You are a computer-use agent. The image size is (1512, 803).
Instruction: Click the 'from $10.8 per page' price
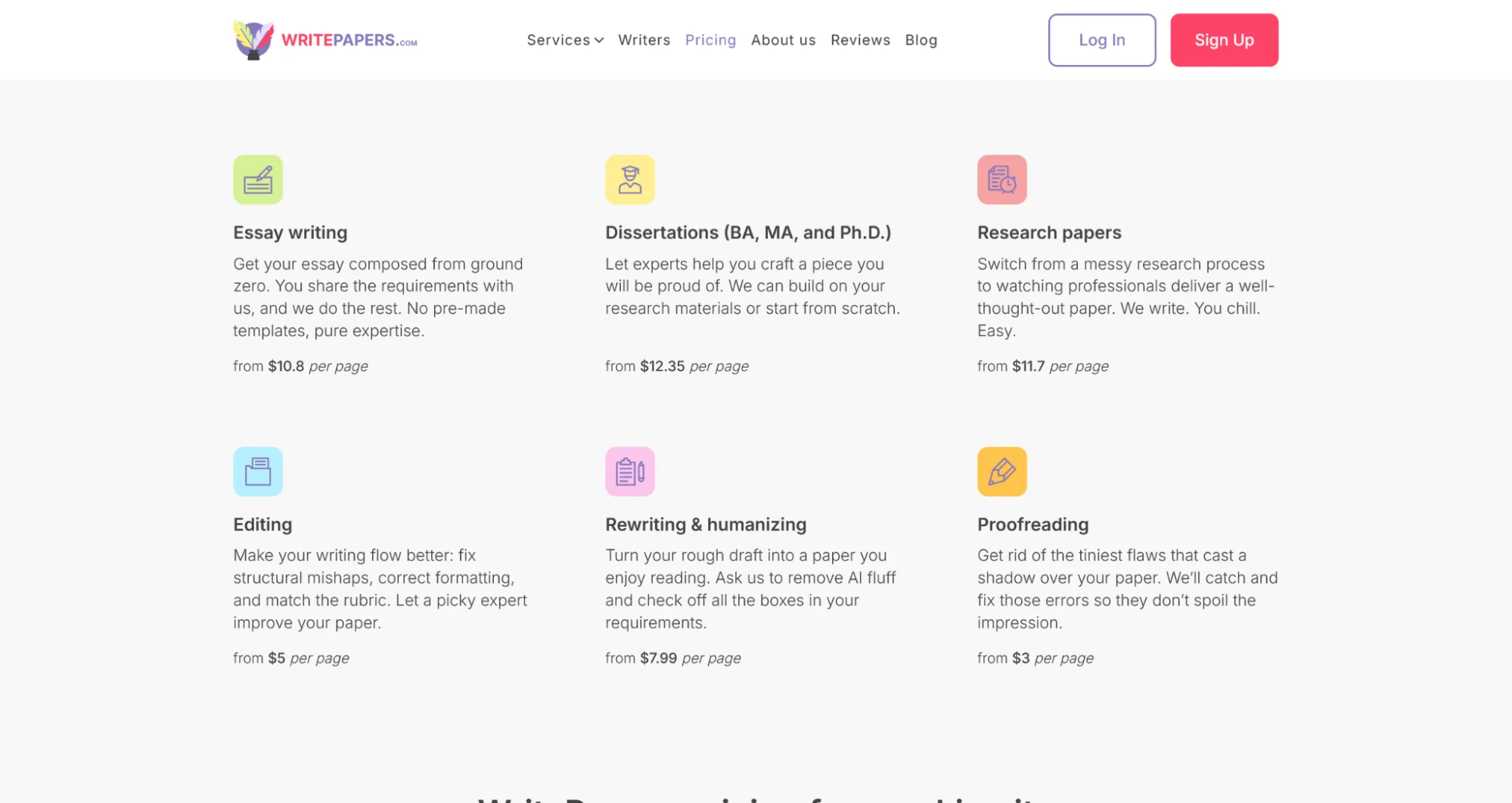(x=300, y=366)
